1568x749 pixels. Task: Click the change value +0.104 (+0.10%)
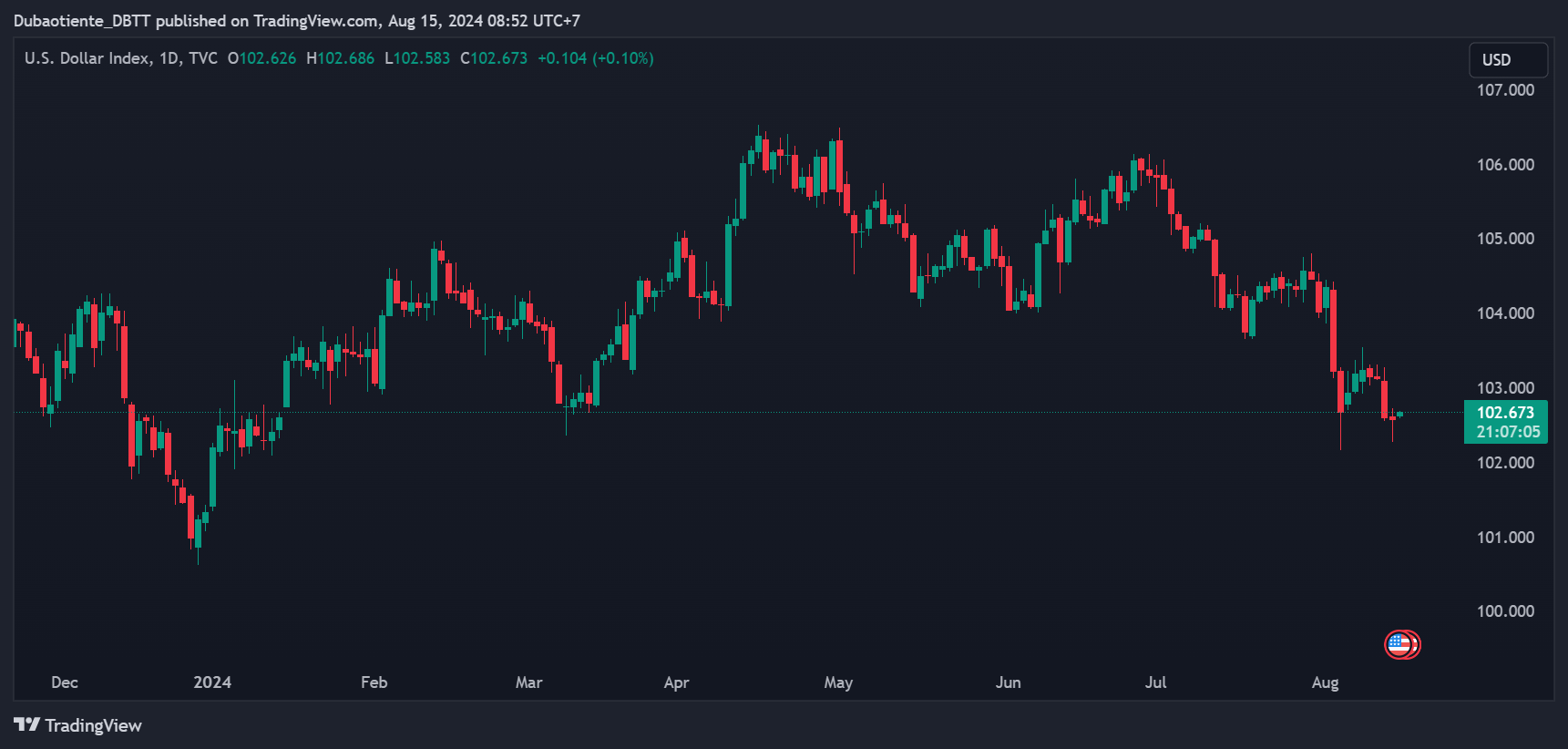coord(596,58)
